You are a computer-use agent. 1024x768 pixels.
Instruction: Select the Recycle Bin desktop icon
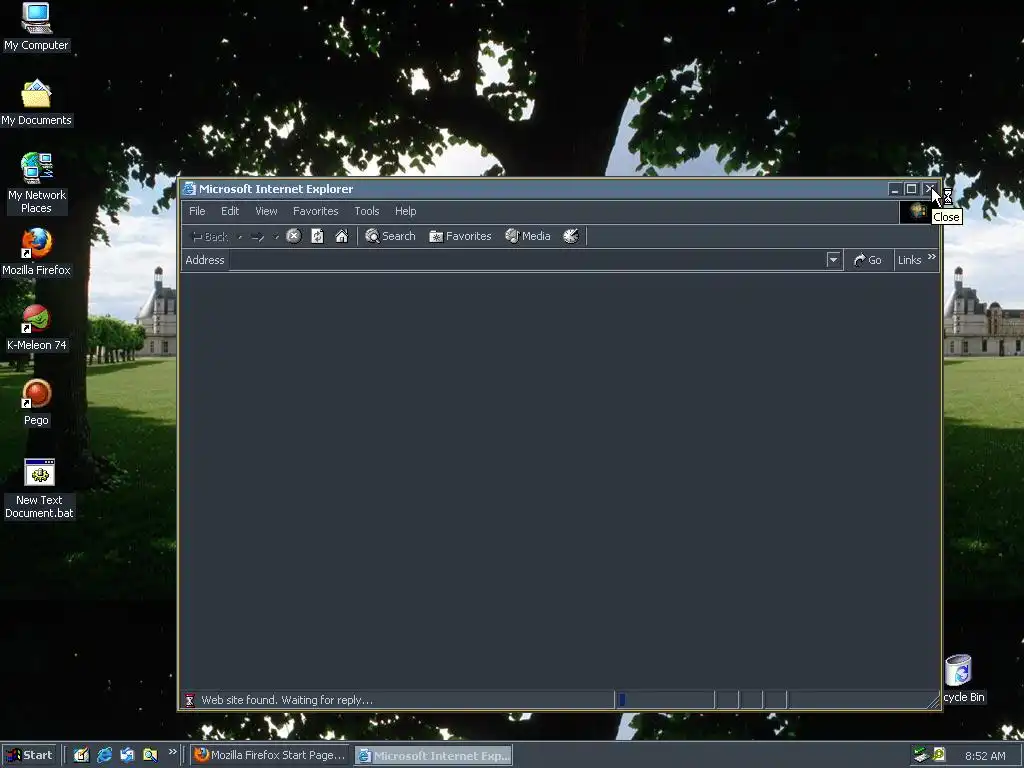tap(959, 678)
